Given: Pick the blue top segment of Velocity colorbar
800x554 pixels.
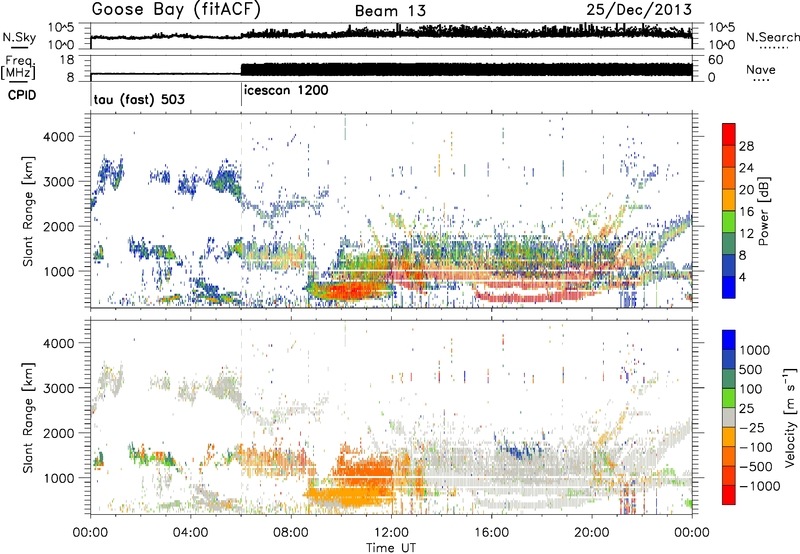Looking at the screenshot, I should point(729,340).
